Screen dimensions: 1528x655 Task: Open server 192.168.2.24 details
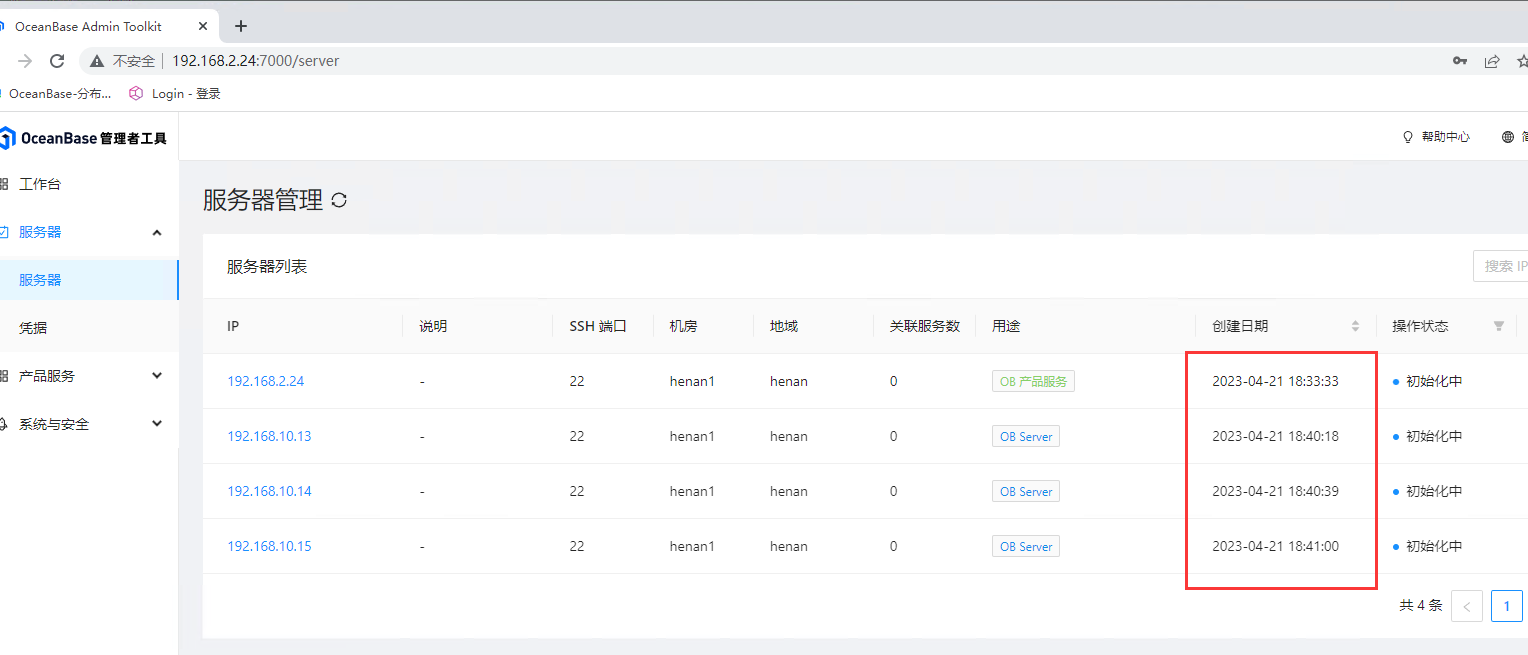pyautogui.click(x=265, y=381)
